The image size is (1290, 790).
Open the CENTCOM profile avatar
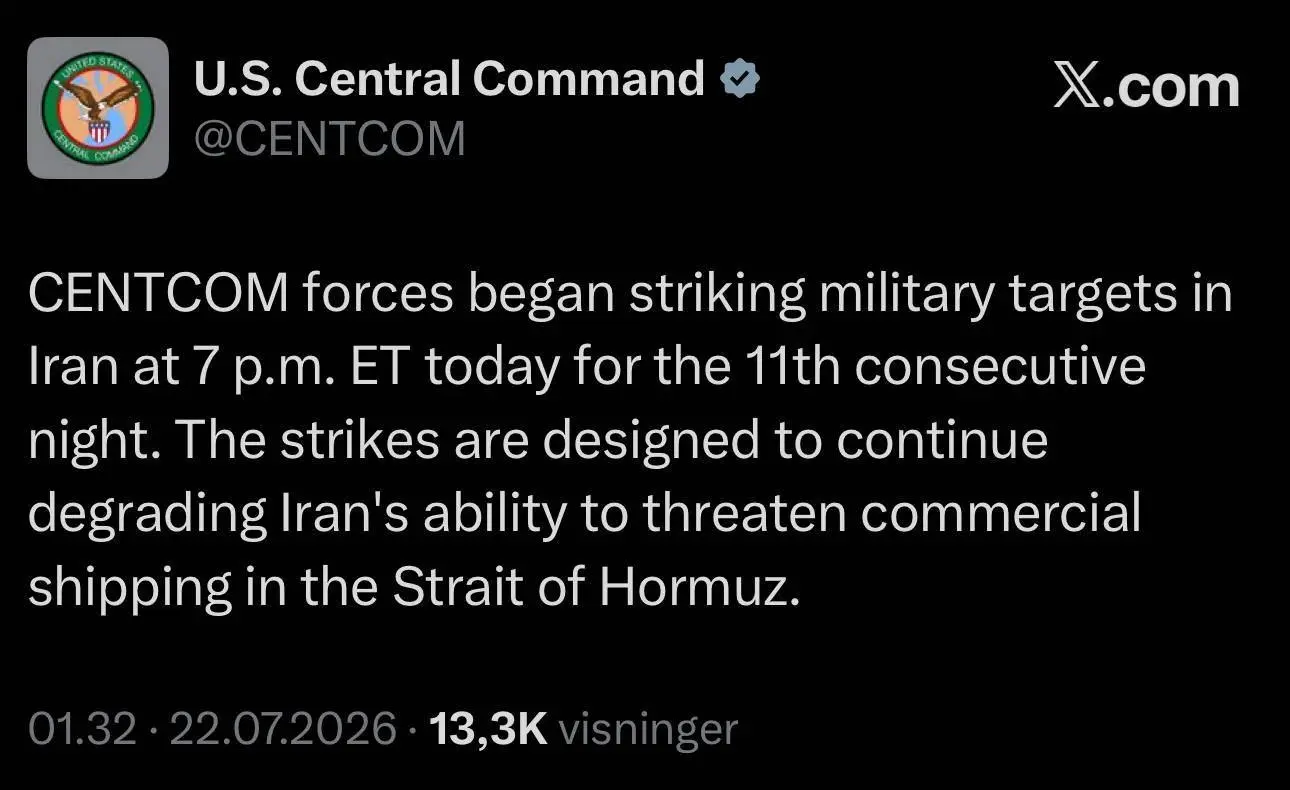click(x=98, y=108)
